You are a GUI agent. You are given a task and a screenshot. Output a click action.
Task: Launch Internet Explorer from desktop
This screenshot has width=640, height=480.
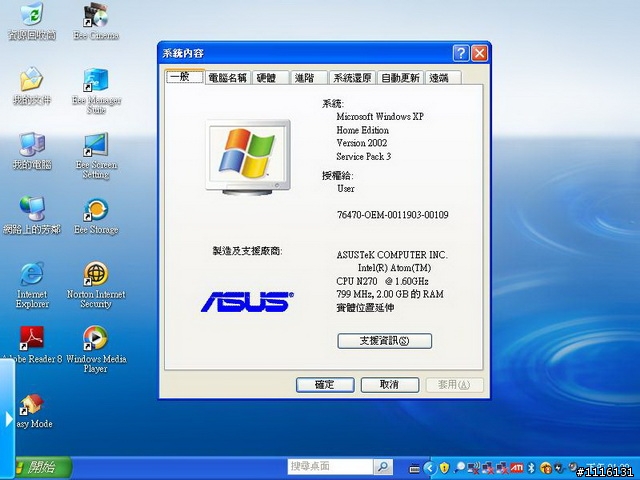coord(32,285)
